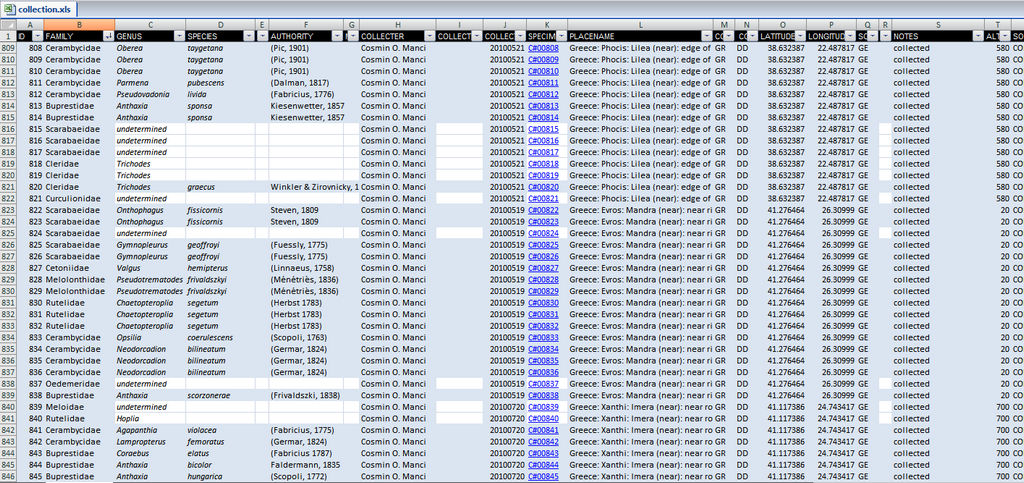
Task: Select column L header
Action: [640, 24]
